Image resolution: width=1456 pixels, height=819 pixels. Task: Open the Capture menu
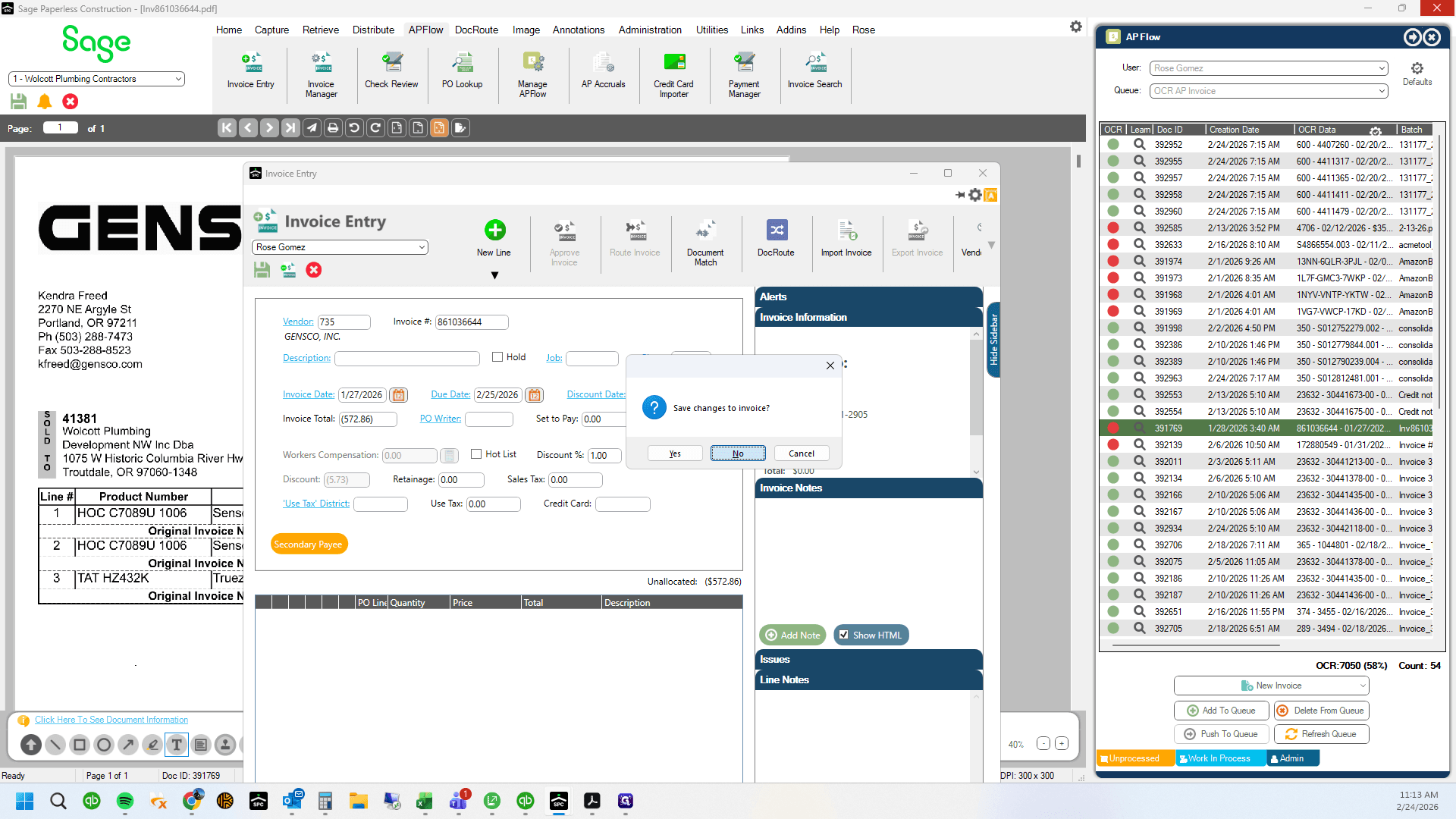[x=271, y=30]
